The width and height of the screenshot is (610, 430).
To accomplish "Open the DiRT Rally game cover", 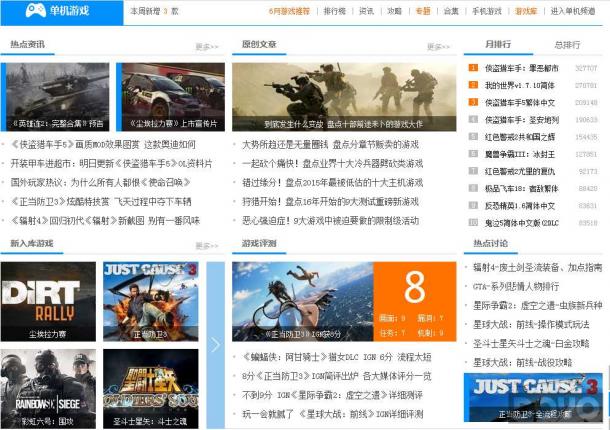I will point(48,302).
